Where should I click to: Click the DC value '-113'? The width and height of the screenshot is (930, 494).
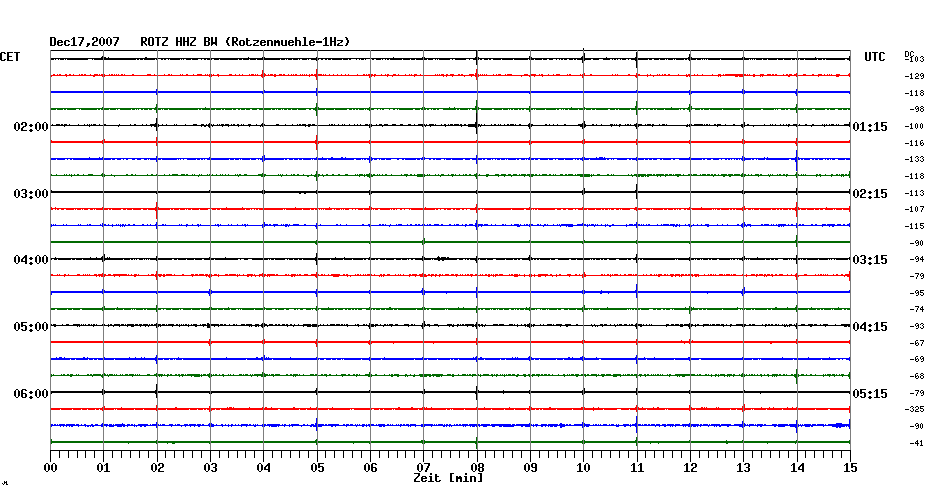click(914, 193)
